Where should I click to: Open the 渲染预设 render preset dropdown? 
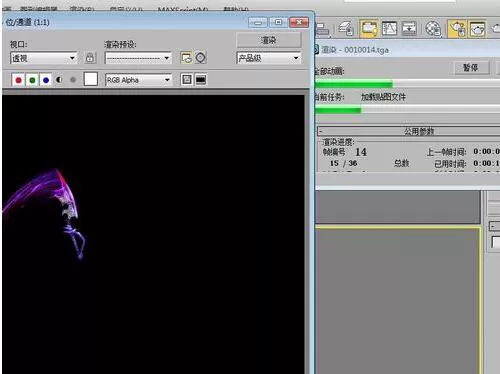138,58
